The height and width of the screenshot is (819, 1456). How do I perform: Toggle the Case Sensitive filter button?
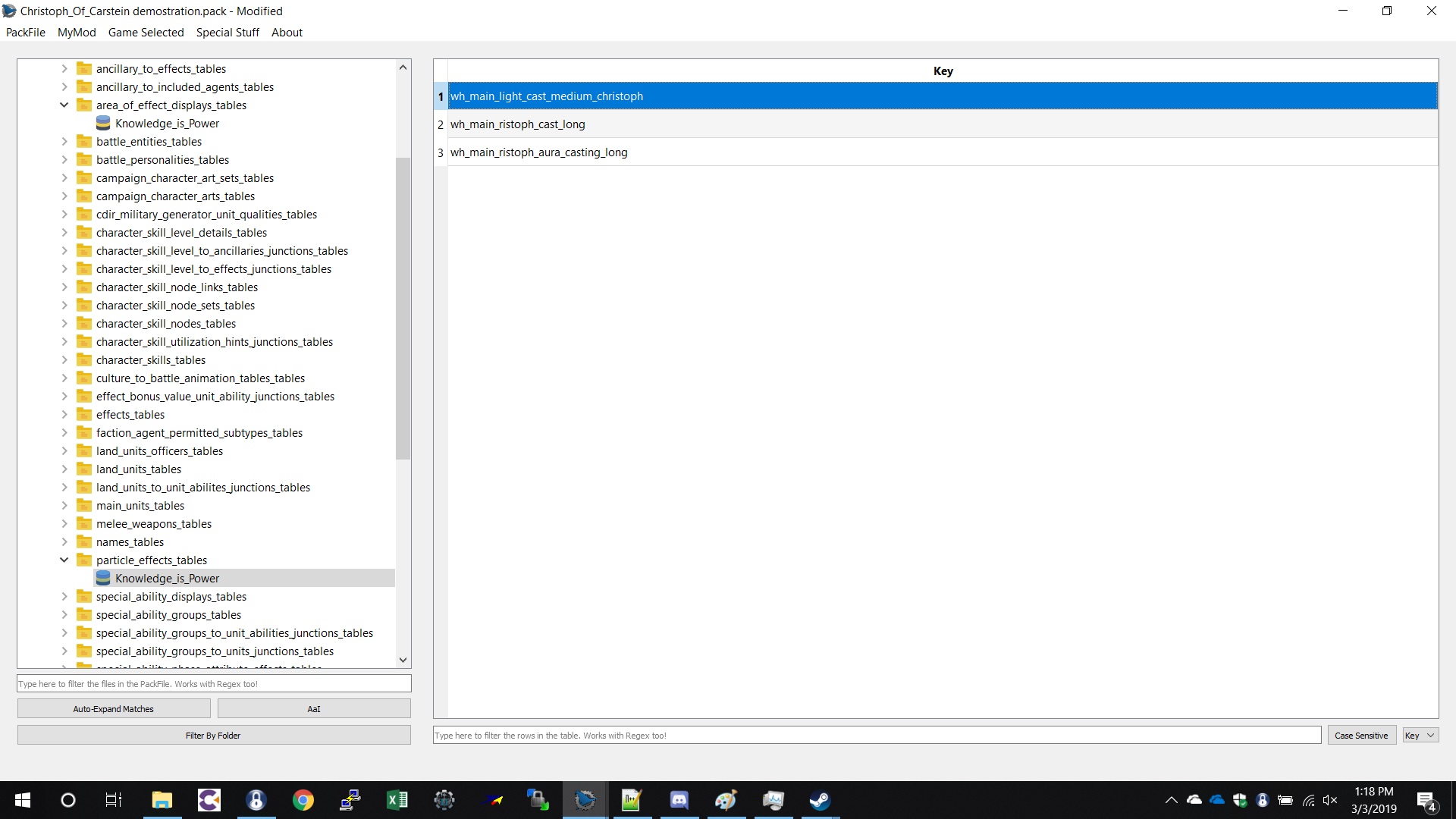(x=1361, y=736)
